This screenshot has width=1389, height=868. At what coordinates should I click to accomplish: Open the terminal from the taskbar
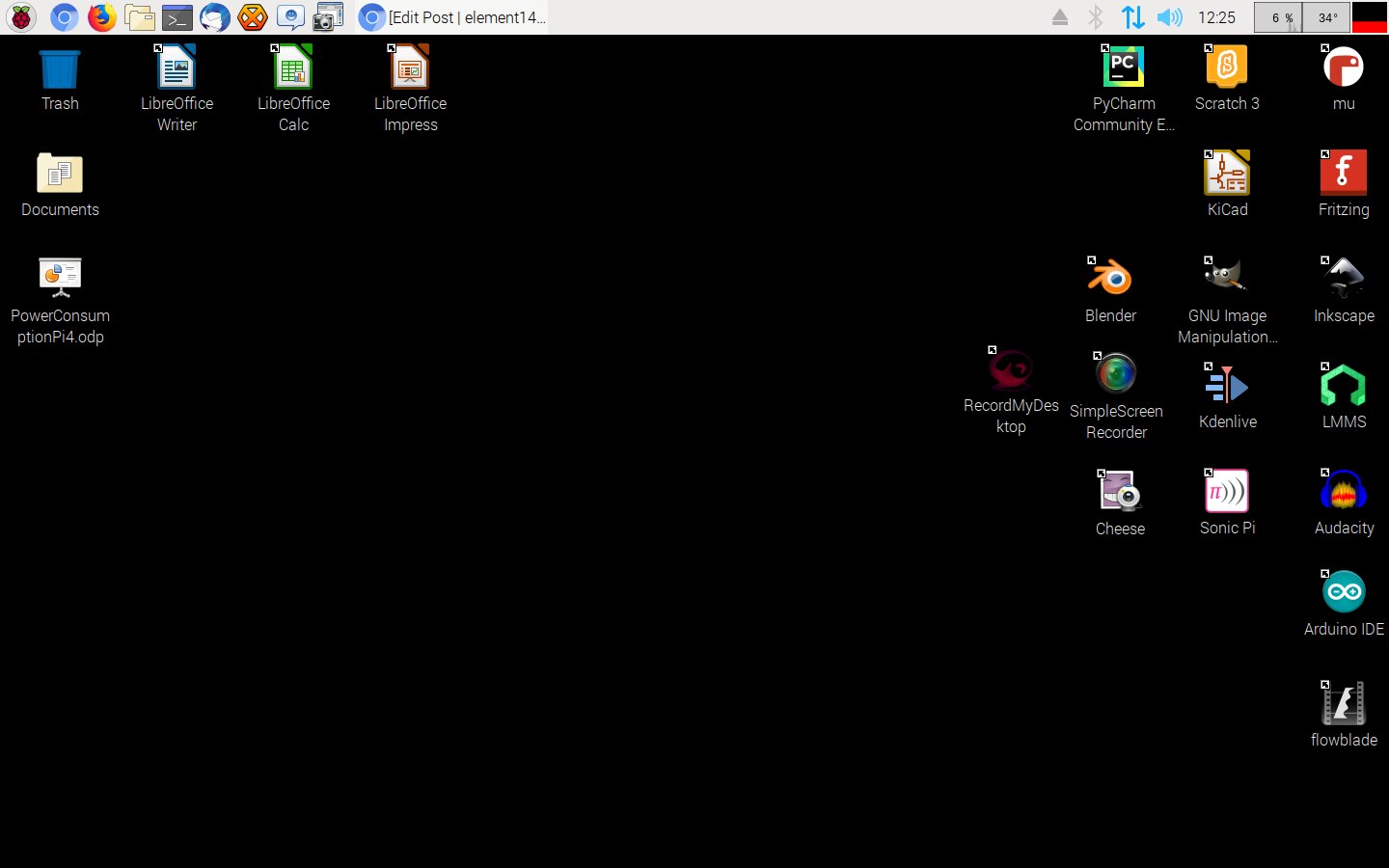pos(177,17)
